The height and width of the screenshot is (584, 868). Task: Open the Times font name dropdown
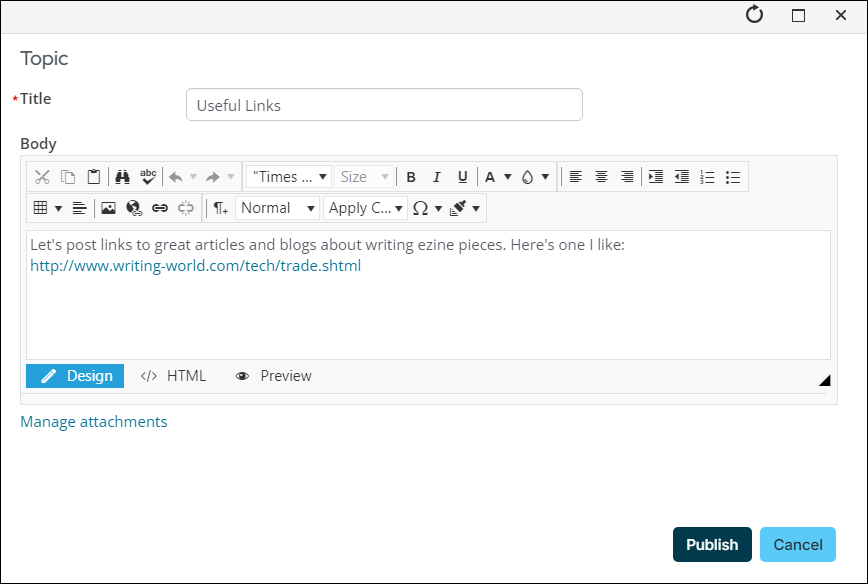click(x=289, y=177)
